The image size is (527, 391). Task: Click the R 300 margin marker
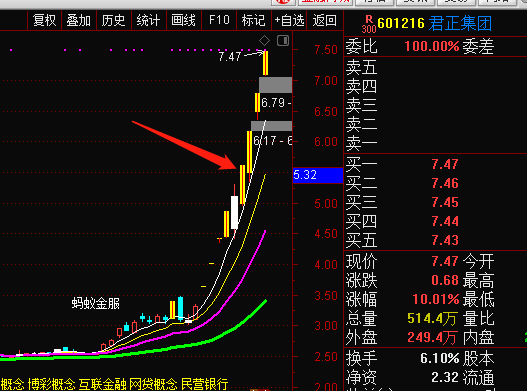[369, 24]
